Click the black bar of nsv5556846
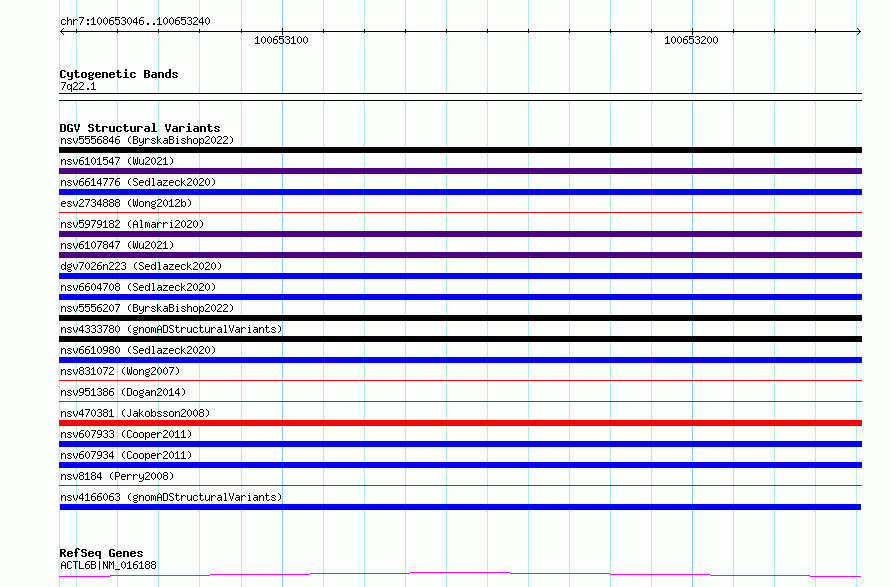Screen dimensions: 890x587 pos(460,150)
